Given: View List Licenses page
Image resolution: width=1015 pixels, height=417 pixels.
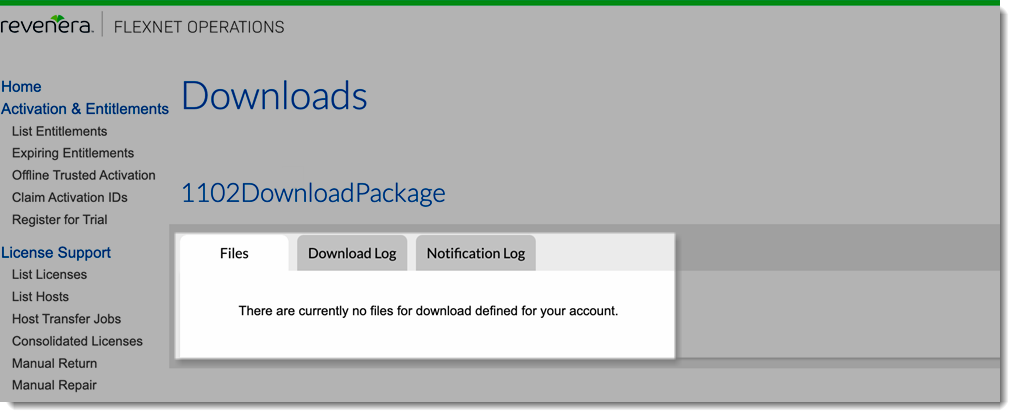Looking at the screenshot, I should pyautogui.click(x=49, y=274).
